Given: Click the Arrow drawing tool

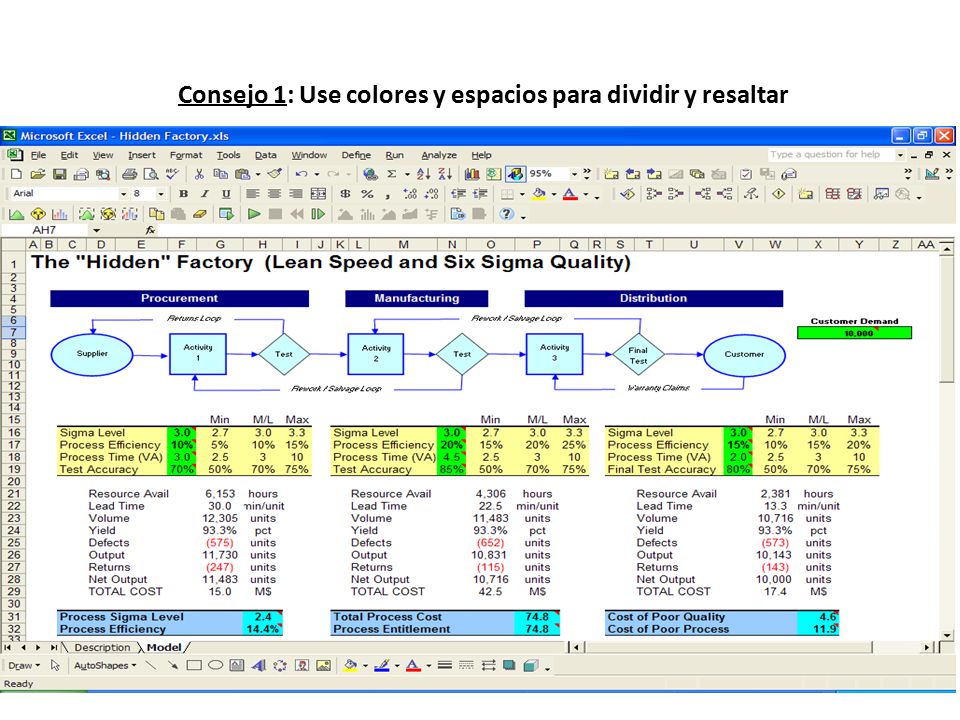Looking at the screenshot, I should [x=173, y=666].
